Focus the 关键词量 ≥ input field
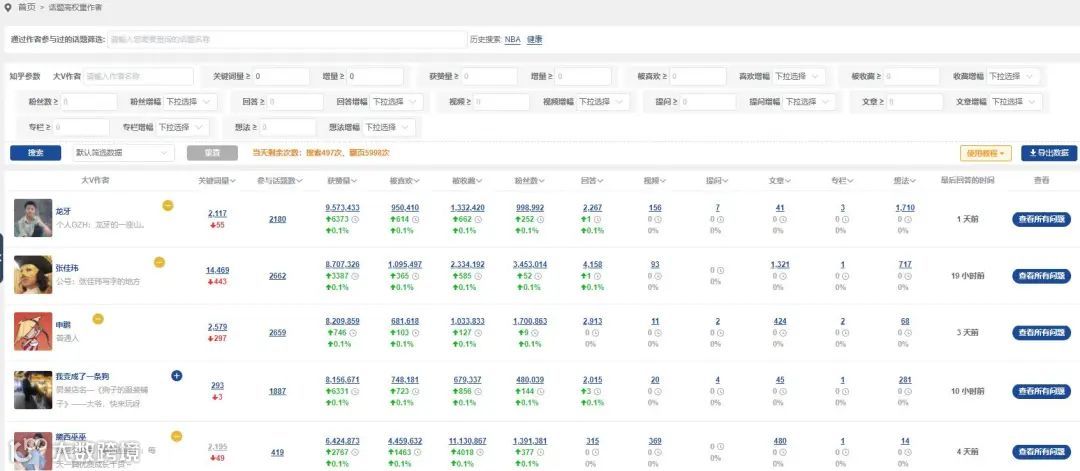 [x=281, y=76]
